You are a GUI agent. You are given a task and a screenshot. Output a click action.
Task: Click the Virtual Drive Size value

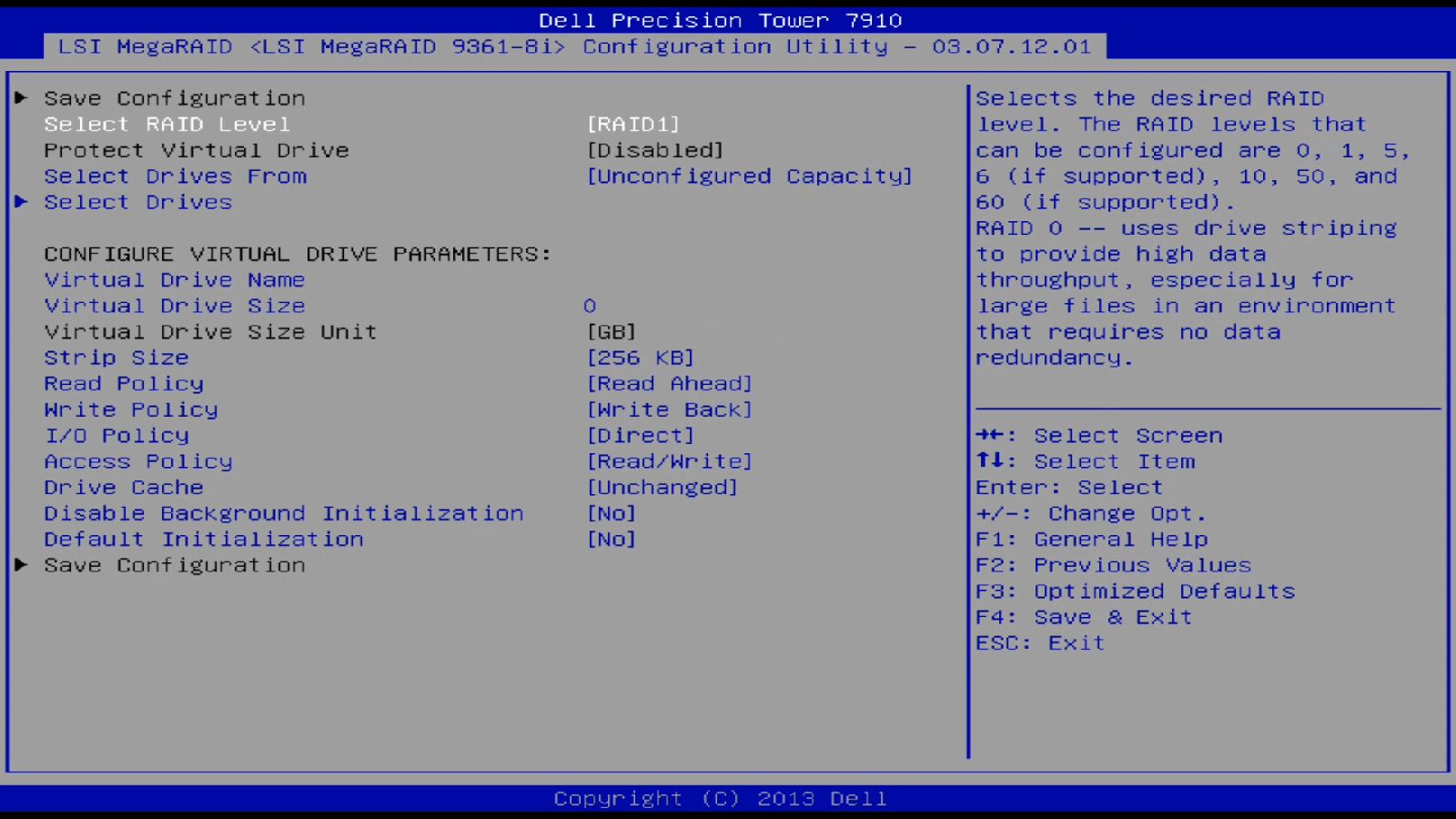point(590,305)
